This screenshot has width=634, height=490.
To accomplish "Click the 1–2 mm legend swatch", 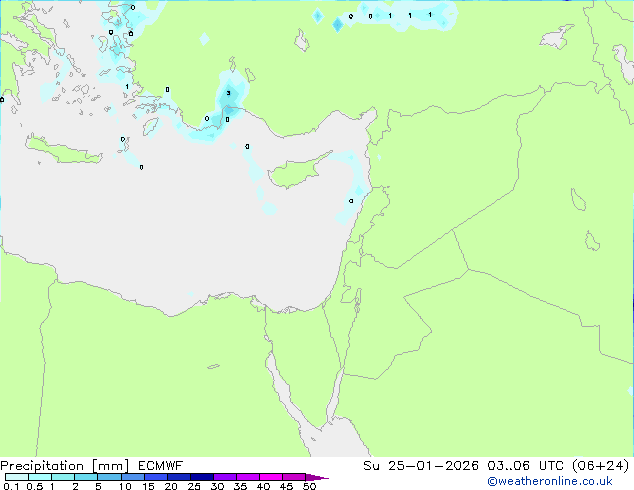I will point(63,477).
